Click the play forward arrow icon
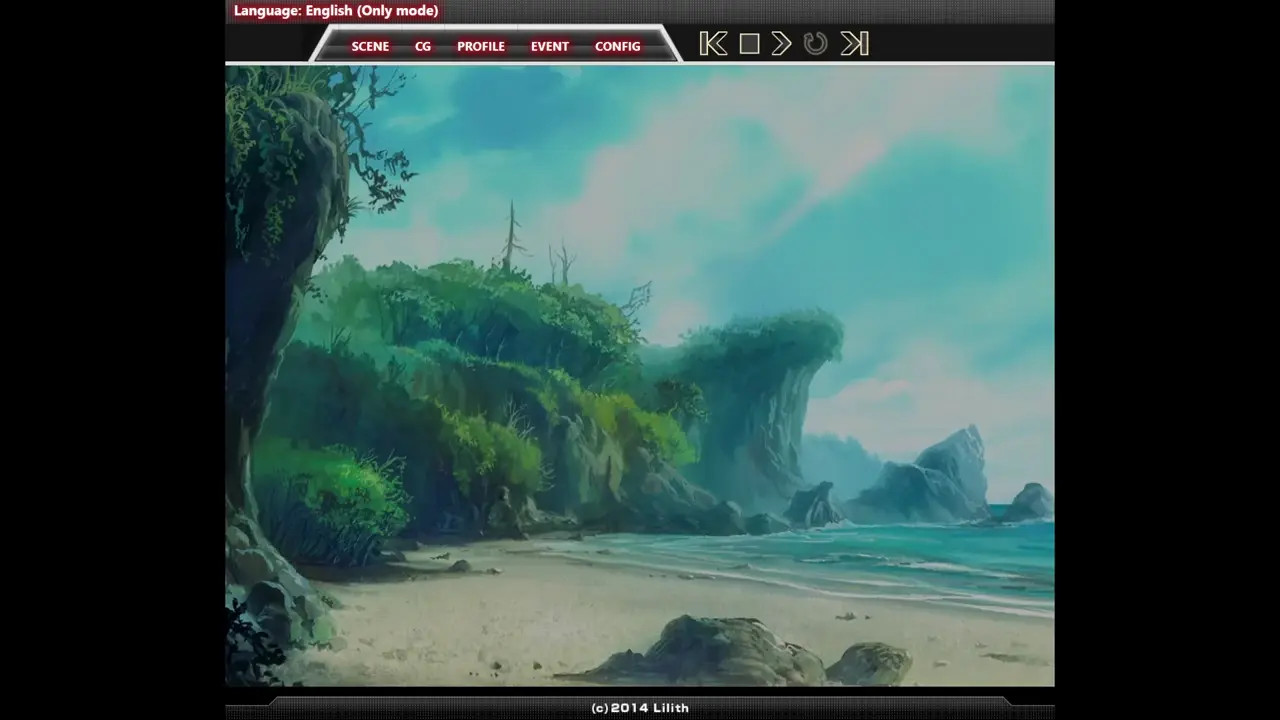 point(782,44)
